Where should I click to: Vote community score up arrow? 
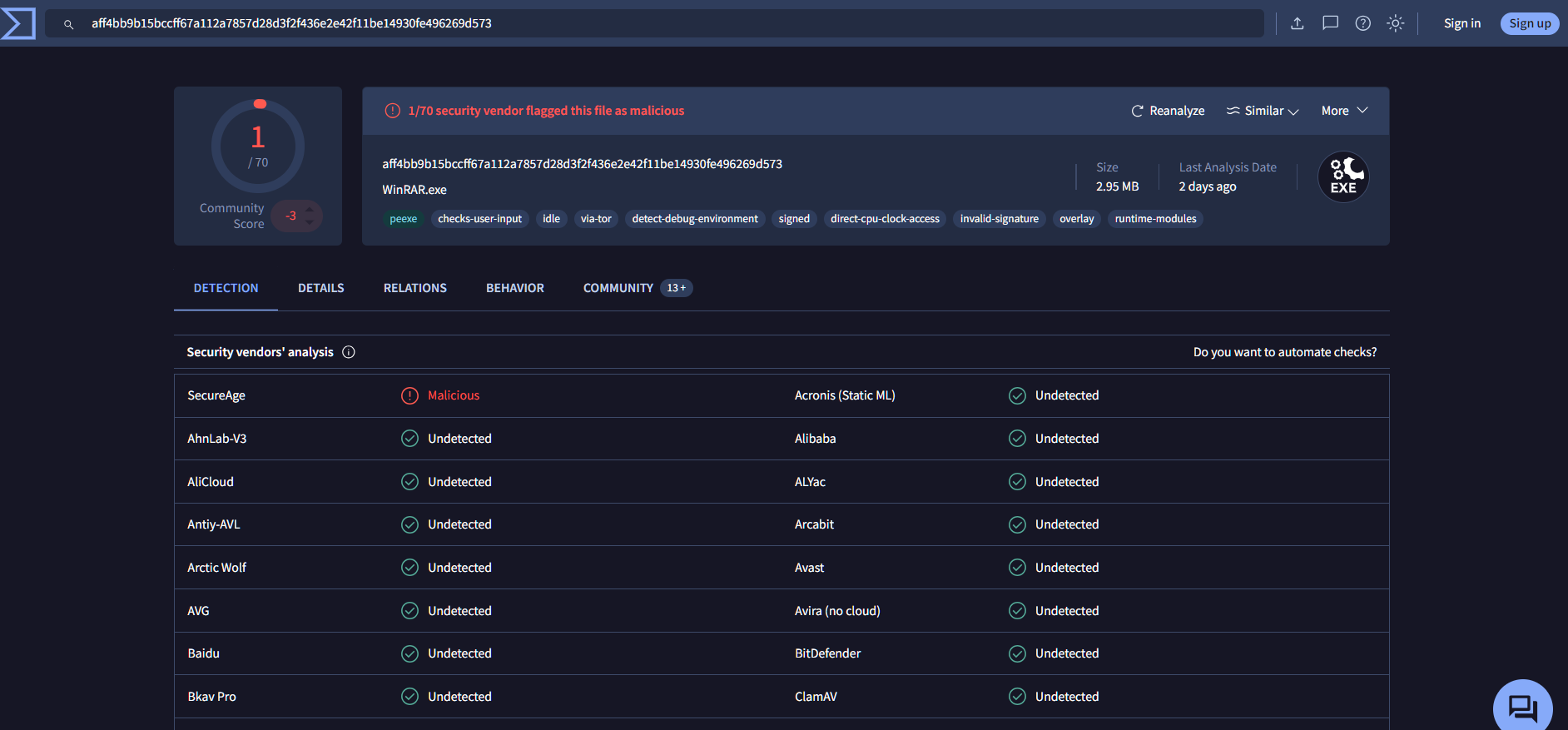click(310, 208)
